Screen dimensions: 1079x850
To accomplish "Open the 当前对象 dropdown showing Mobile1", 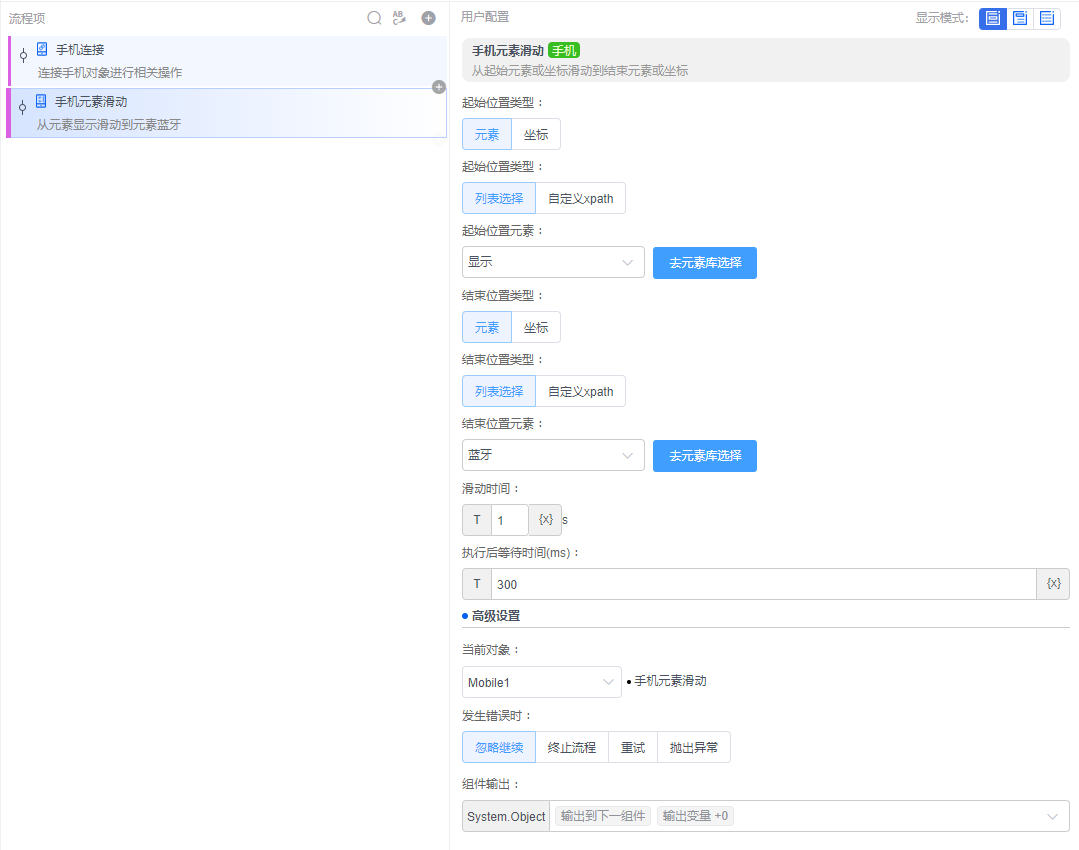I will click(x=541, y=681).
